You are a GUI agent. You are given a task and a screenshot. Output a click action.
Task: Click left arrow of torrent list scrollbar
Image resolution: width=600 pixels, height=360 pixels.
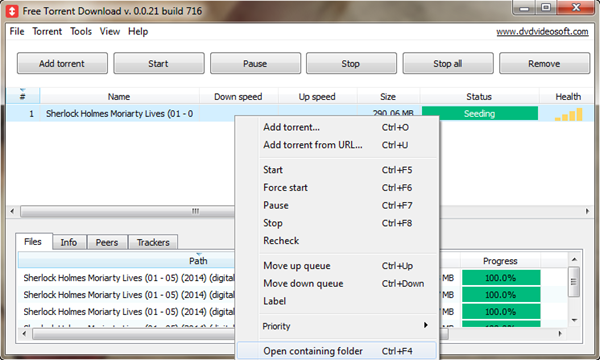click(x=12, y=211)
